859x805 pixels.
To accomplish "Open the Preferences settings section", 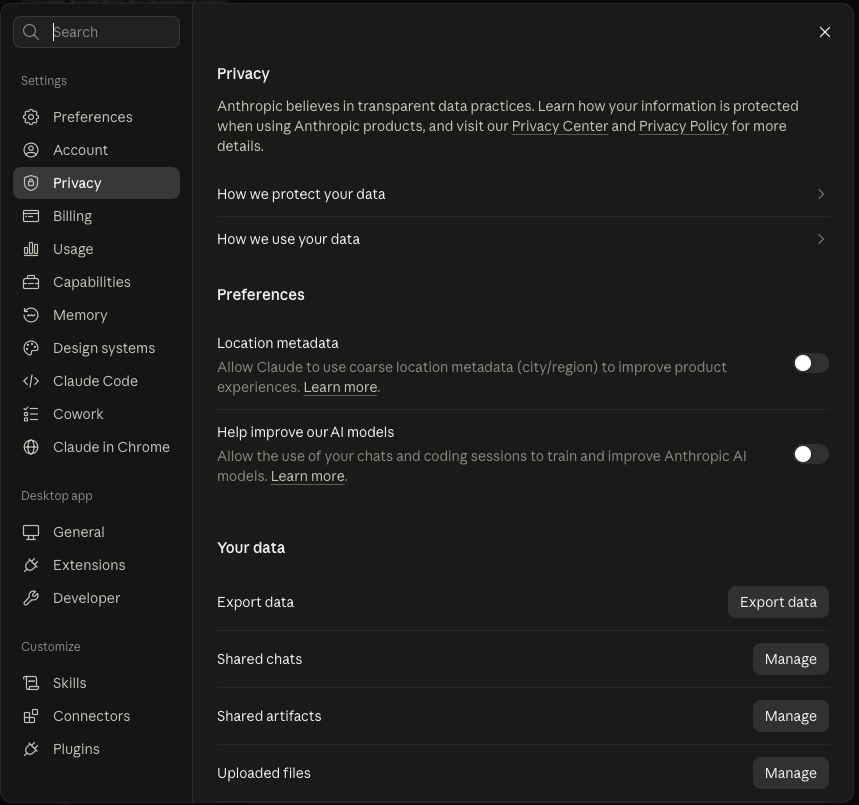I will pyautogui.click(x=96, y=117).
